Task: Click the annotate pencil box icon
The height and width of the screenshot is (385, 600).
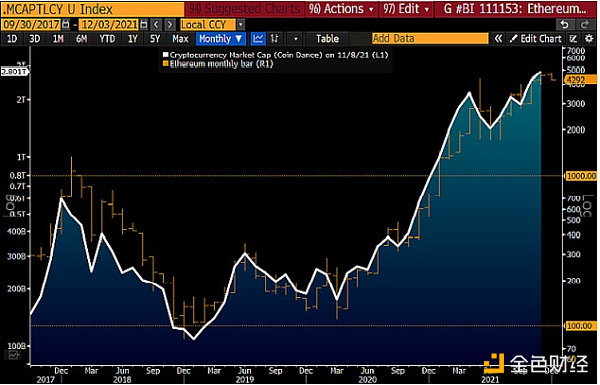Action: [573, 39]
